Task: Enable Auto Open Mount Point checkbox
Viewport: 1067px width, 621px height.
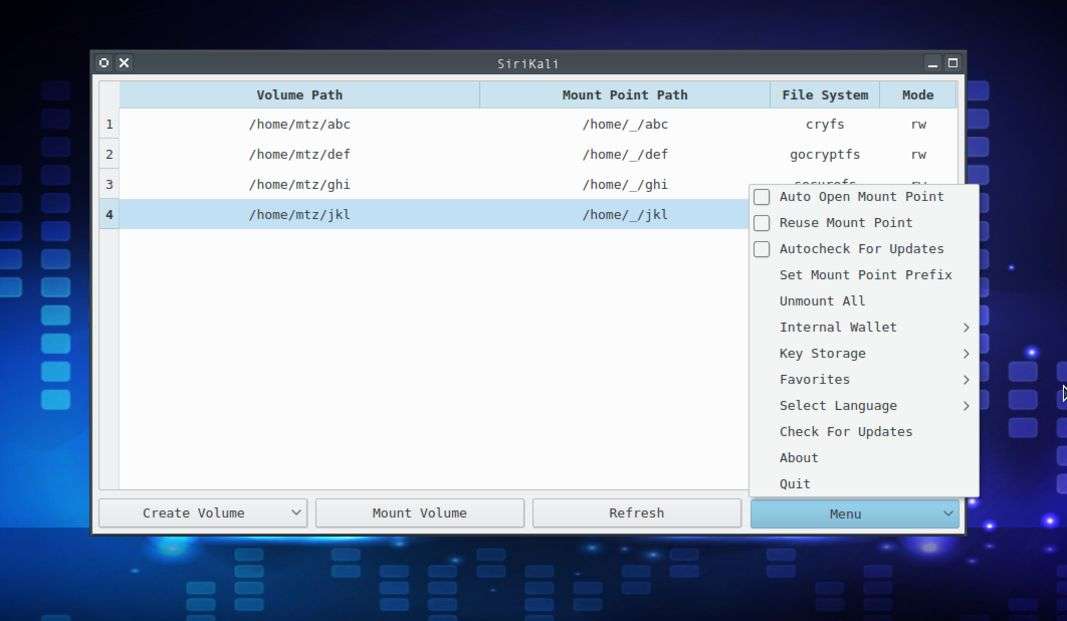Action: (x=762, y=197)
